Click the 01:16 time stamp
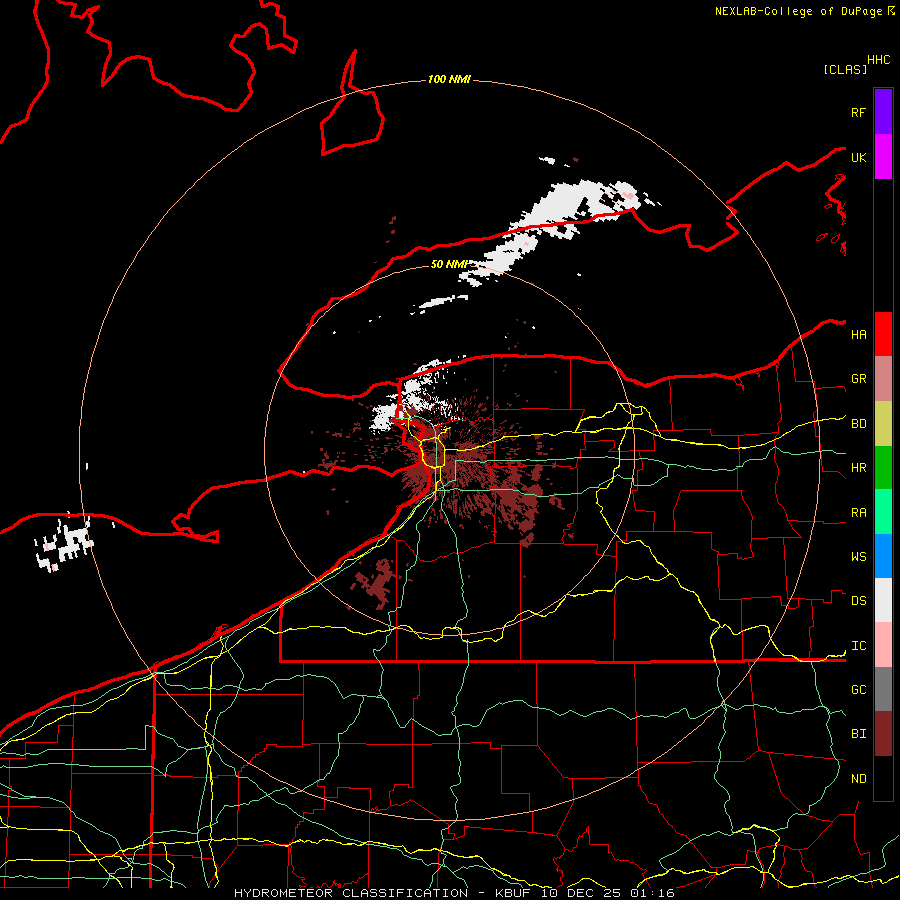This screenshot has height=900, width=900. (x=652, y=893)
